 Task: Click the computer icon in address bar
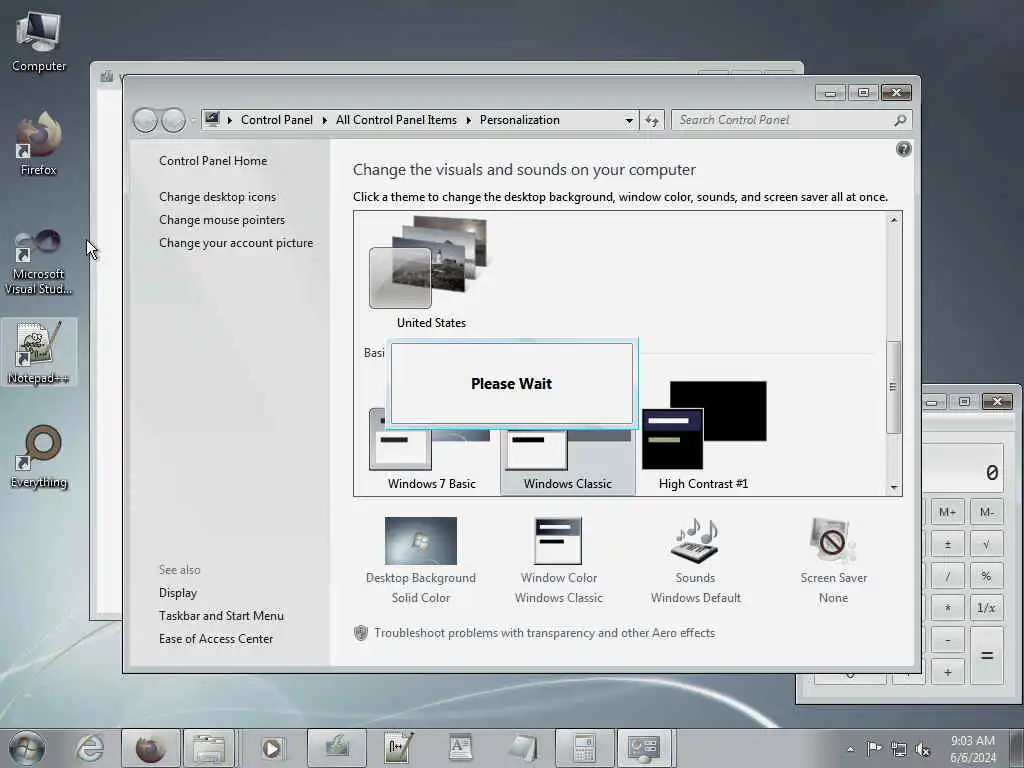click(212, 120)
